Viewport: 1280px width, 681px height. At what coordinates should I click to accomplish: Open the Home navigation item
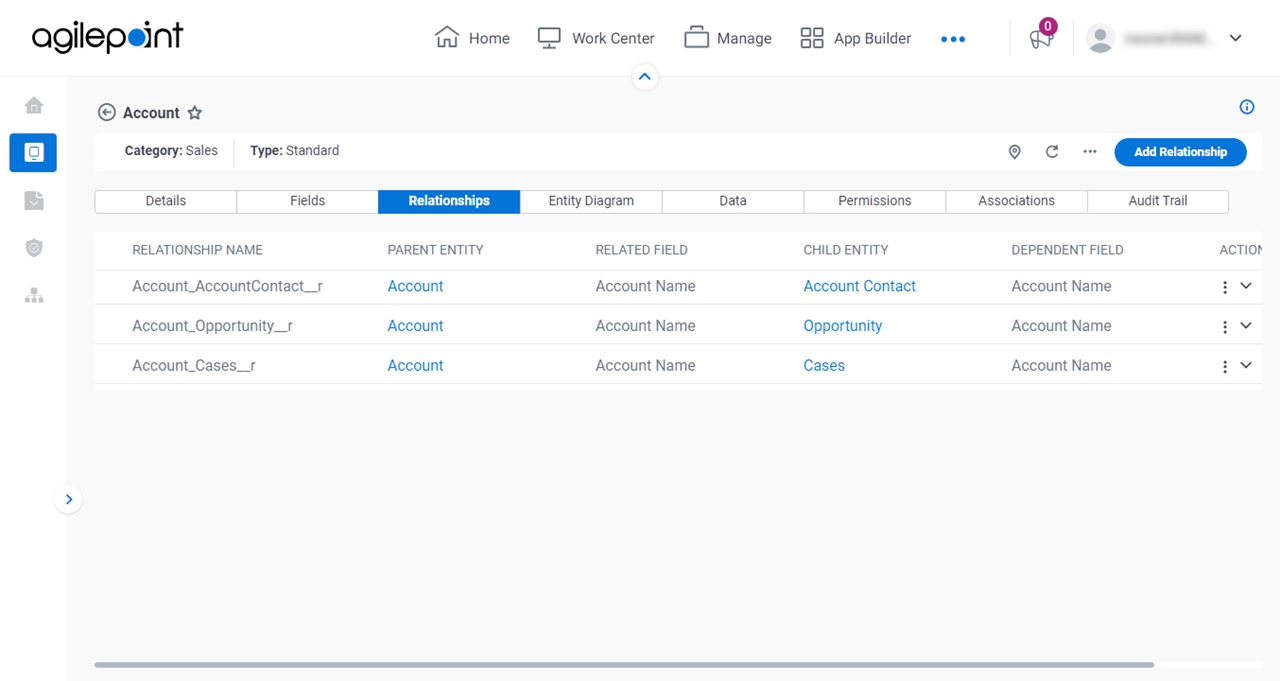point(472,38)
